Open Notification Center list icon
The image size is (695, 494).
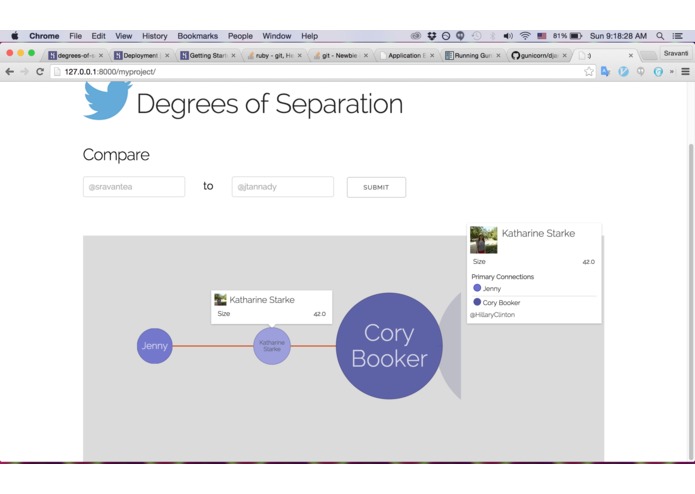677,36
